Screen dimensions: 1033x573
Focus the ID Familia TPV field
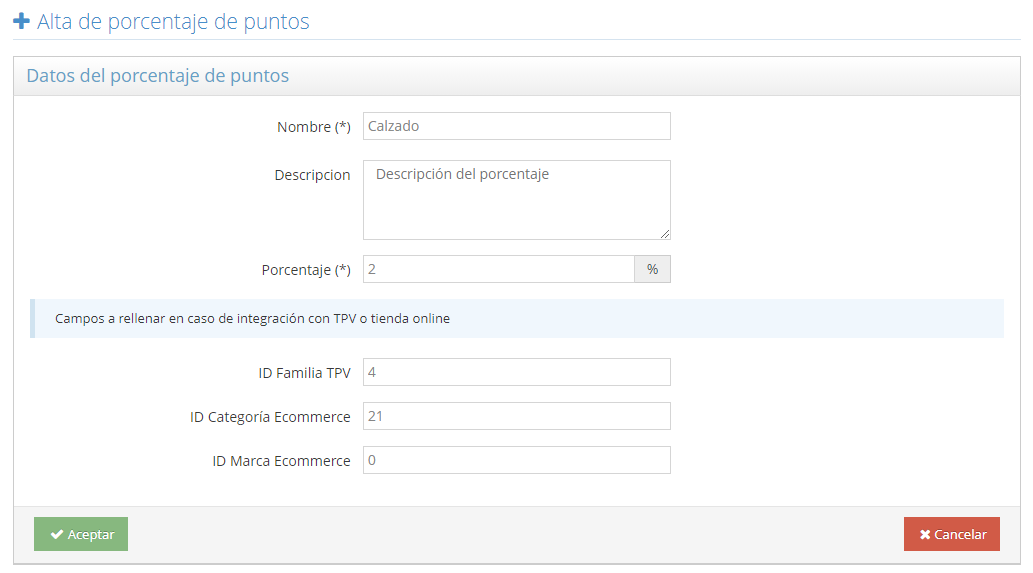[516, 372]
